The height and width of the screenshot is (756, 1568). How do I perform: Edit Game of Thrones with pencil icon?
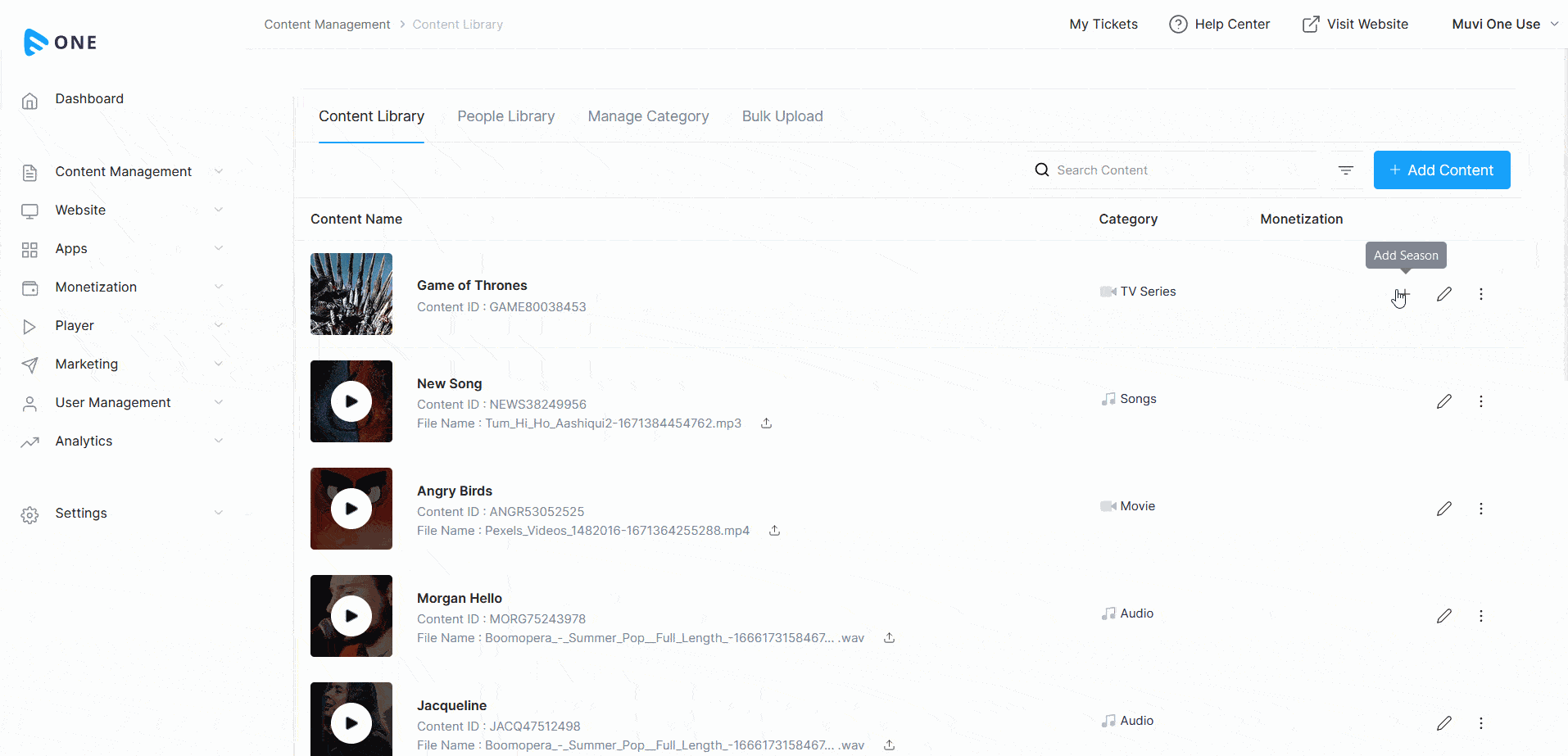click(1444, 294)
